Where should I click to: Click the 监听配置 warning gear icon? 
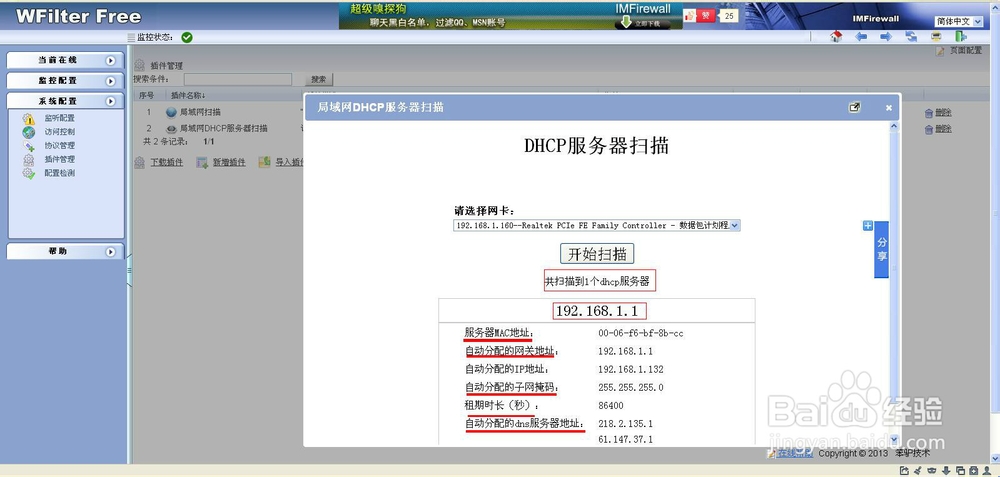pos(29,119)
